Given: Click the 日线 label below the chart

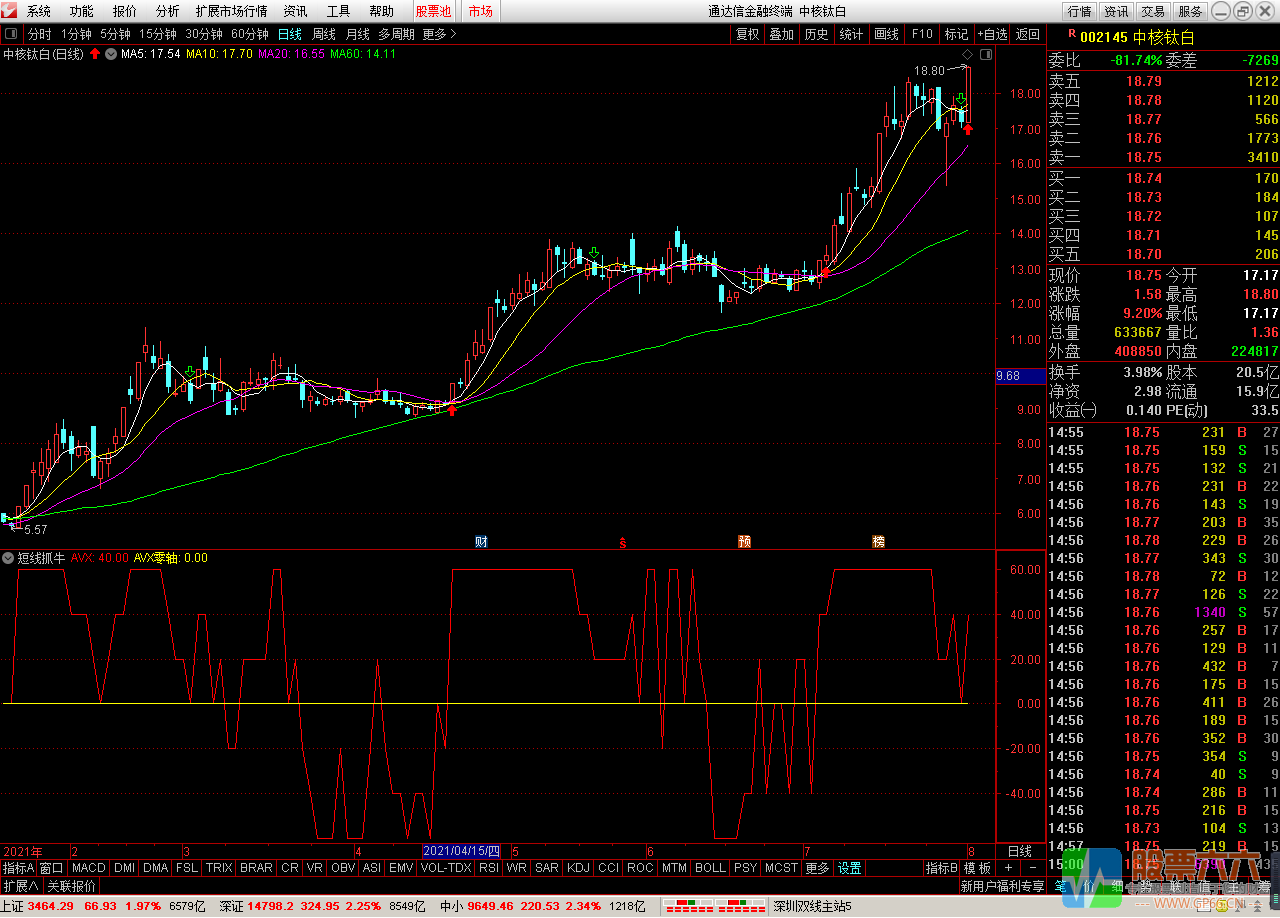Looking at the screenshot, I should pyautogui.click(x=1020, y=851).
